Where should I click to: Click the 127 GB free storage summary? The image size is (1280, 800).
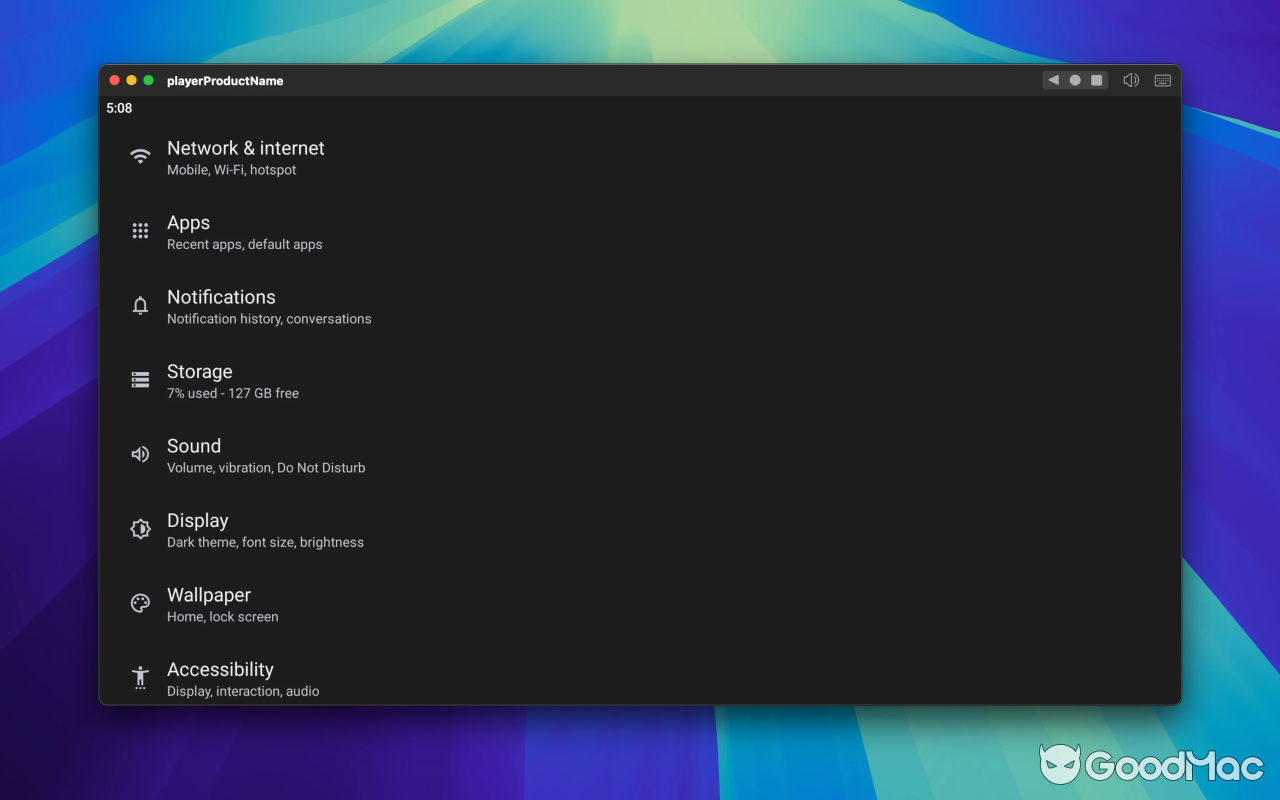pyautogui.click(x=233, y=393)
